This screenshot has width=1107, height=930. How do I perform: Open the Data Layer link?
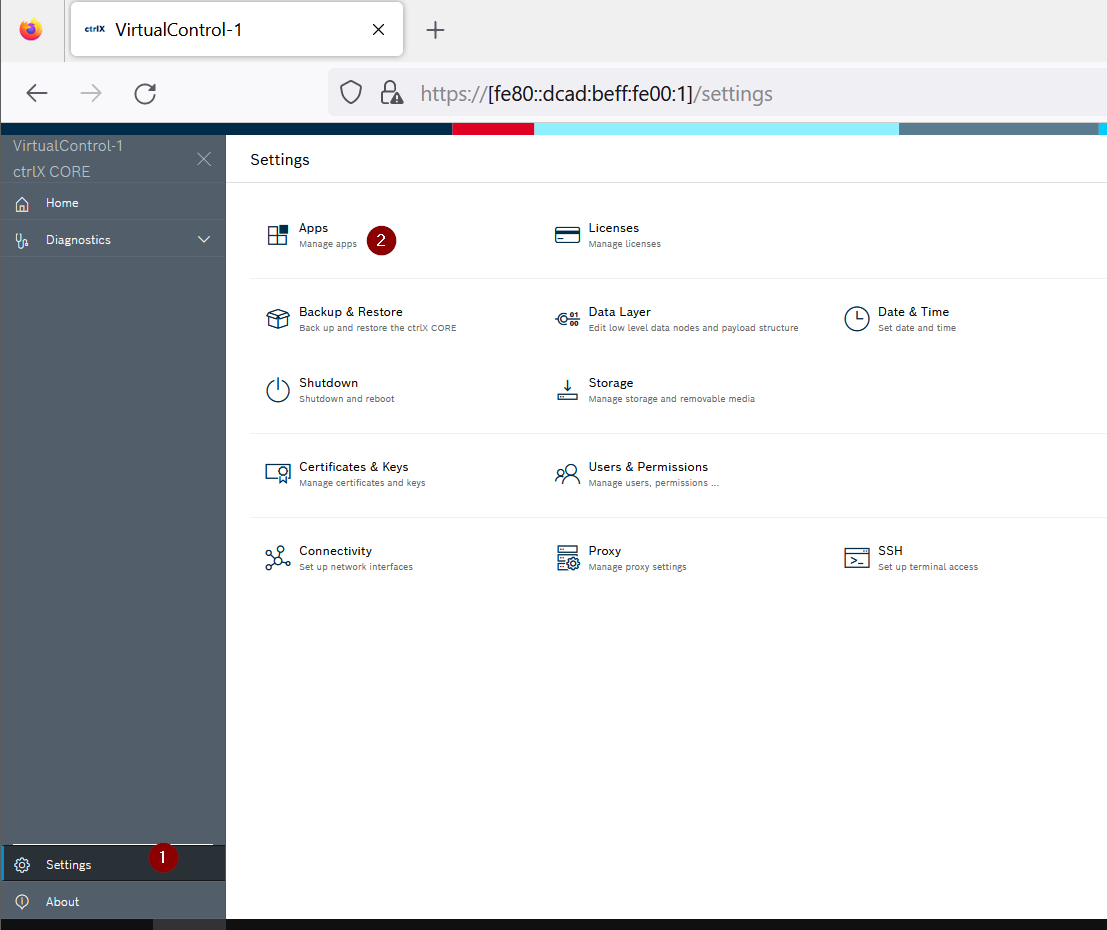(619, 312)
